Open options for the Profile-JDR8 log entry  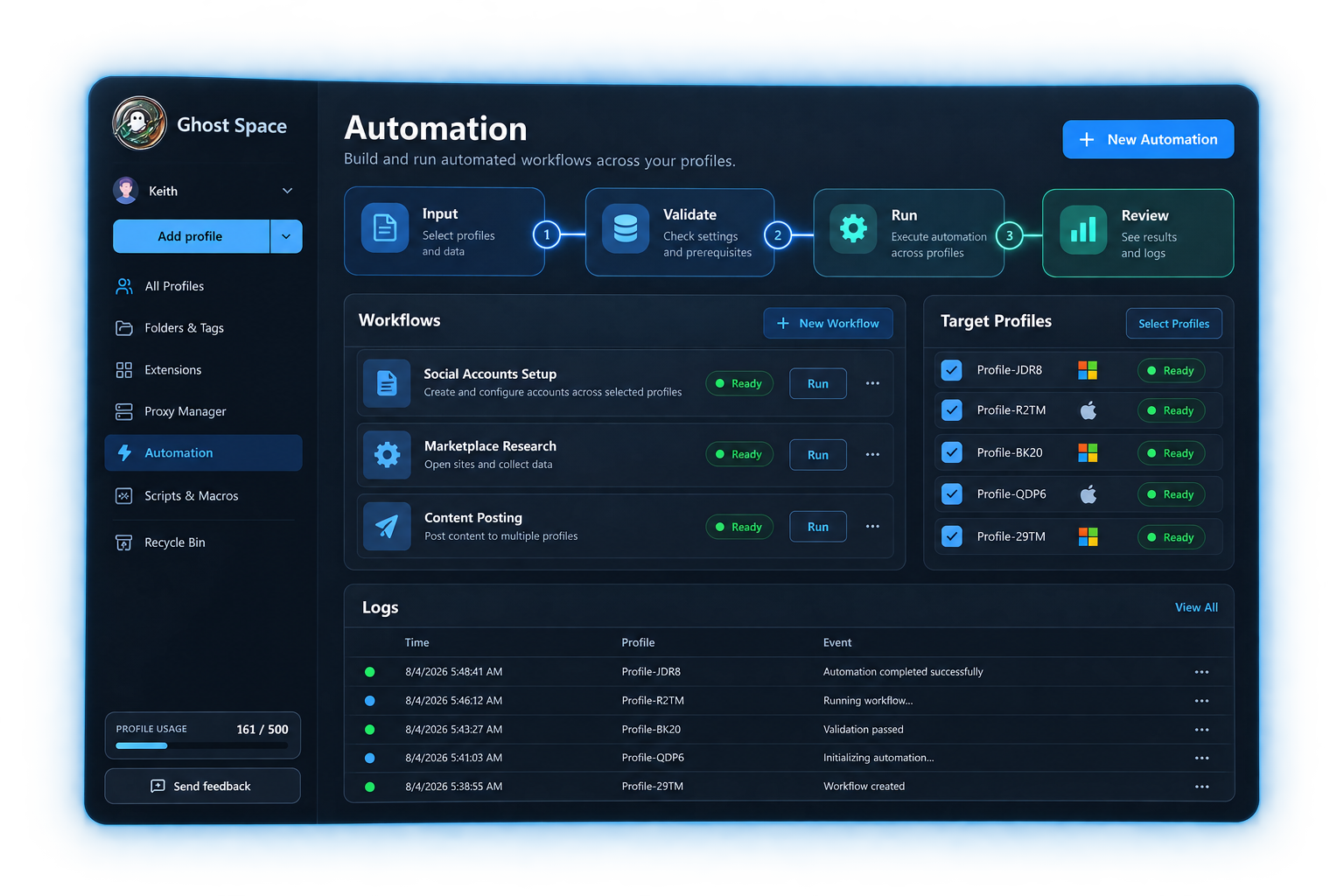[x=1201, y=672]
